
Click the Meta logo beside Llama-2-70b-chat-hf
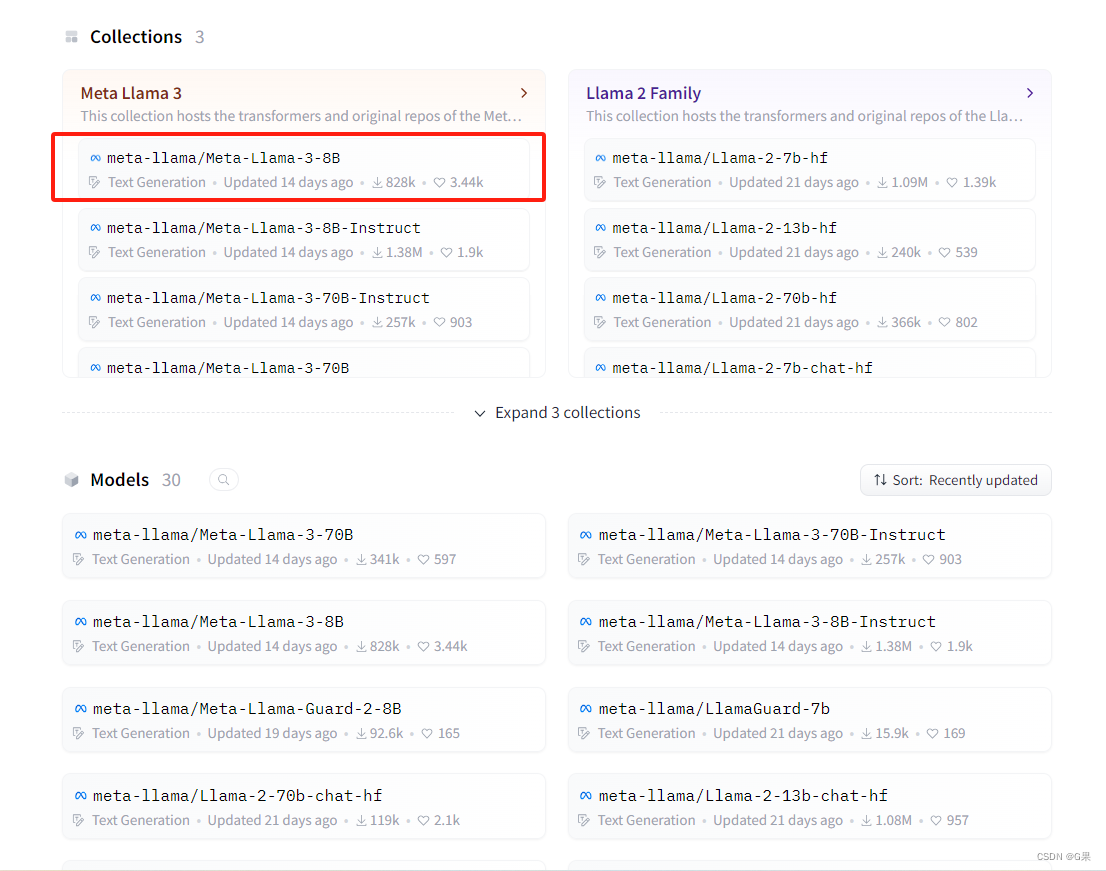click(80, 796)
